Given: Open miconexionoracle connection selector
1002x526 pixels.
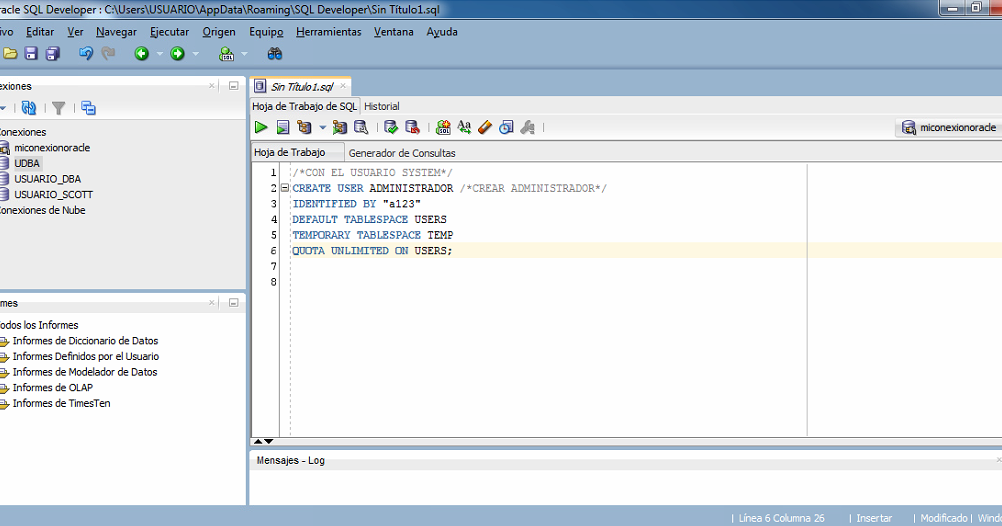Looking at the screenshot, I should pyautogui.click(x=950, y=128).
